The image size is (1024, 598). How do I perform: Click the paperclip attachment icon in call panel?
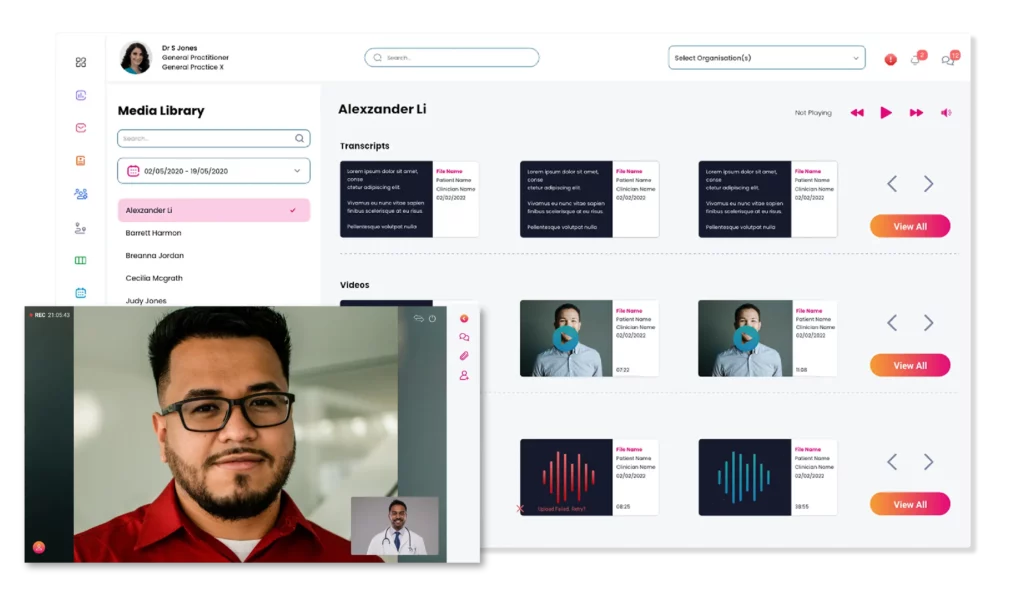(x=464, y=356)
